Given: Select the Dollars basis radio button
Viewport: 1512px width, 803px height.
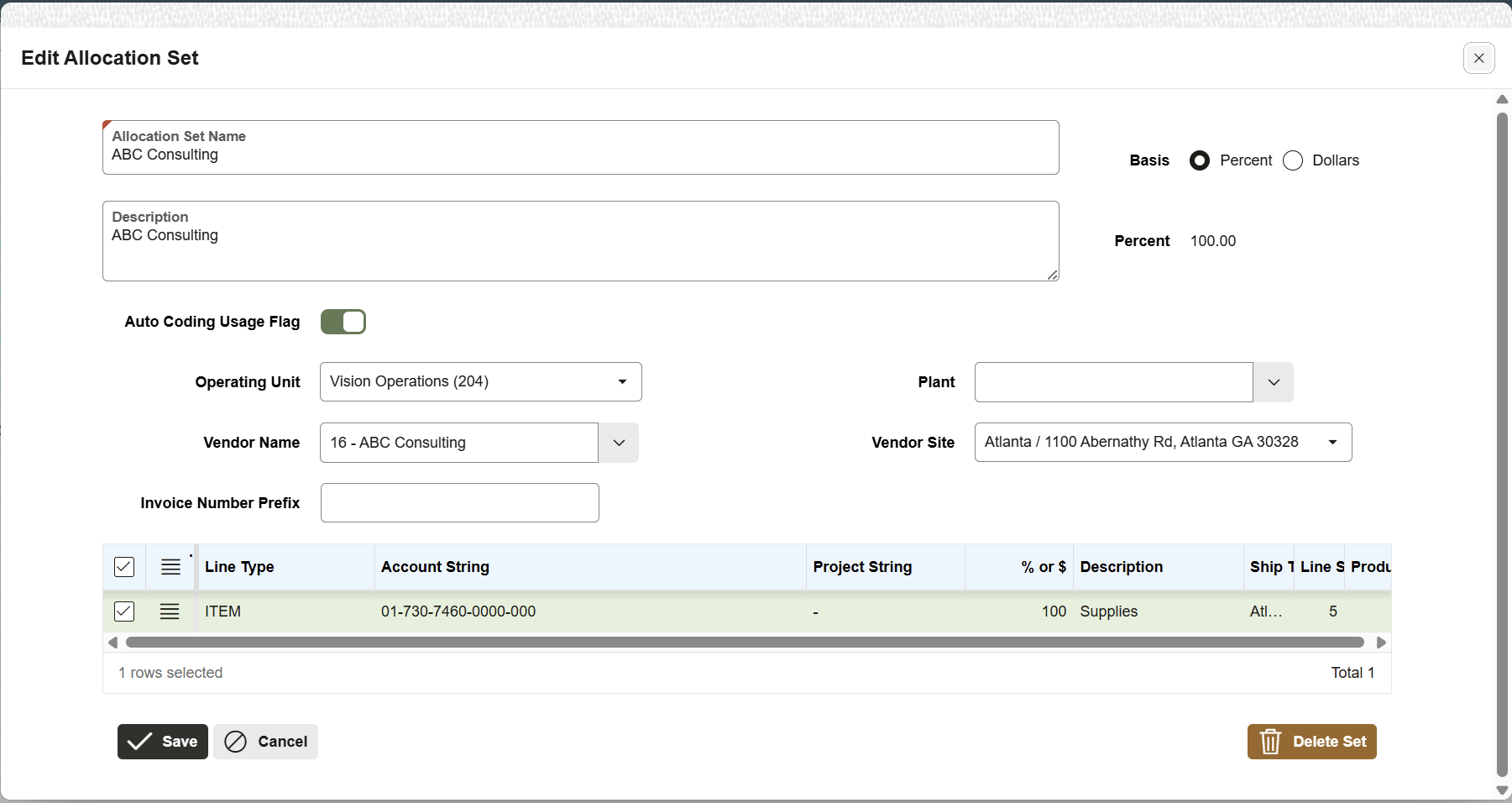Looking at the screenshot, I should pyautogui.click(x=1293, y=160).
